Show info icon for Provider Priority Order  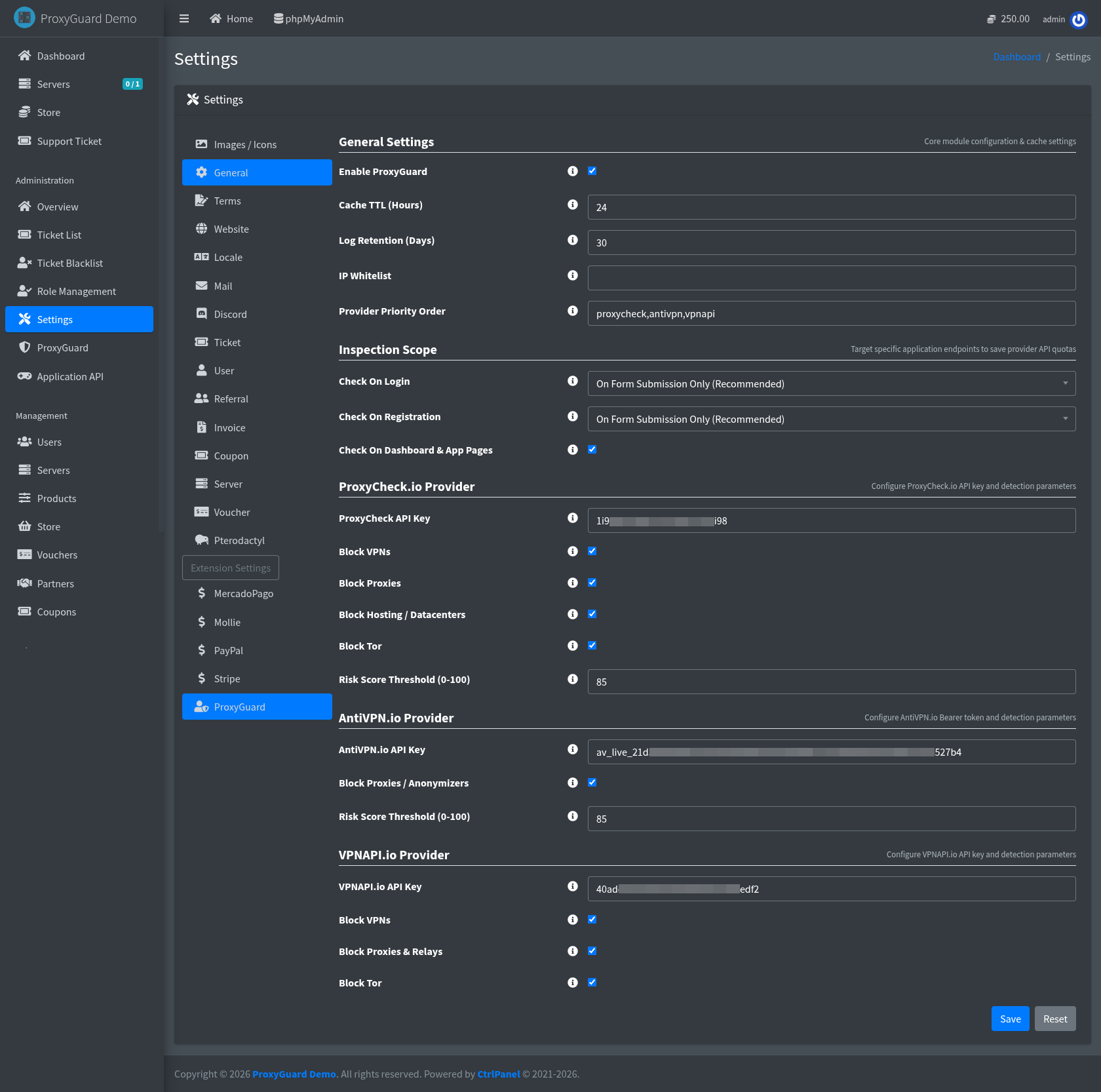pos(573,311)
